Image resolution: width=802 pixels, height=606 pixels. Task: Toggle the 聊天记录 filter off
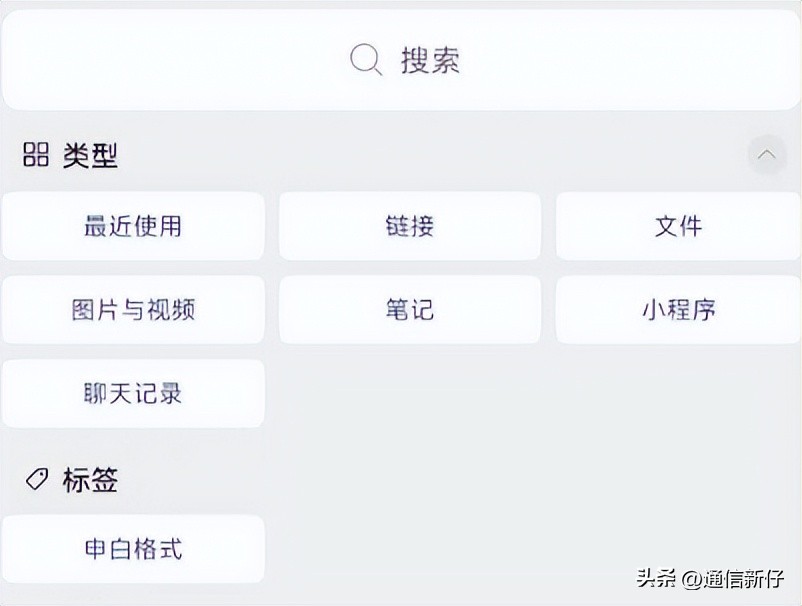point(133,393)
